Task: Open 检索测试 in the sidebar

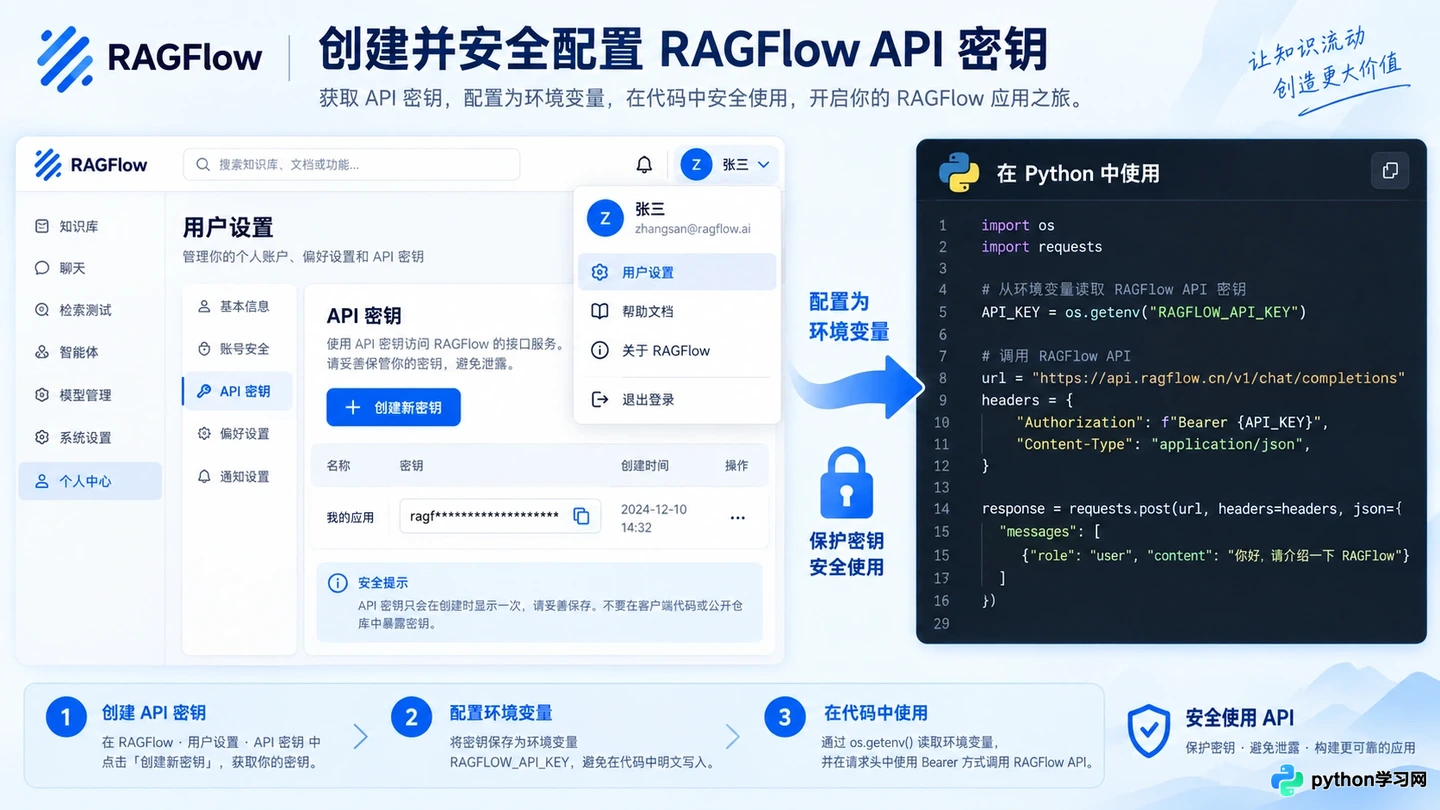Action: pos(89,310)
